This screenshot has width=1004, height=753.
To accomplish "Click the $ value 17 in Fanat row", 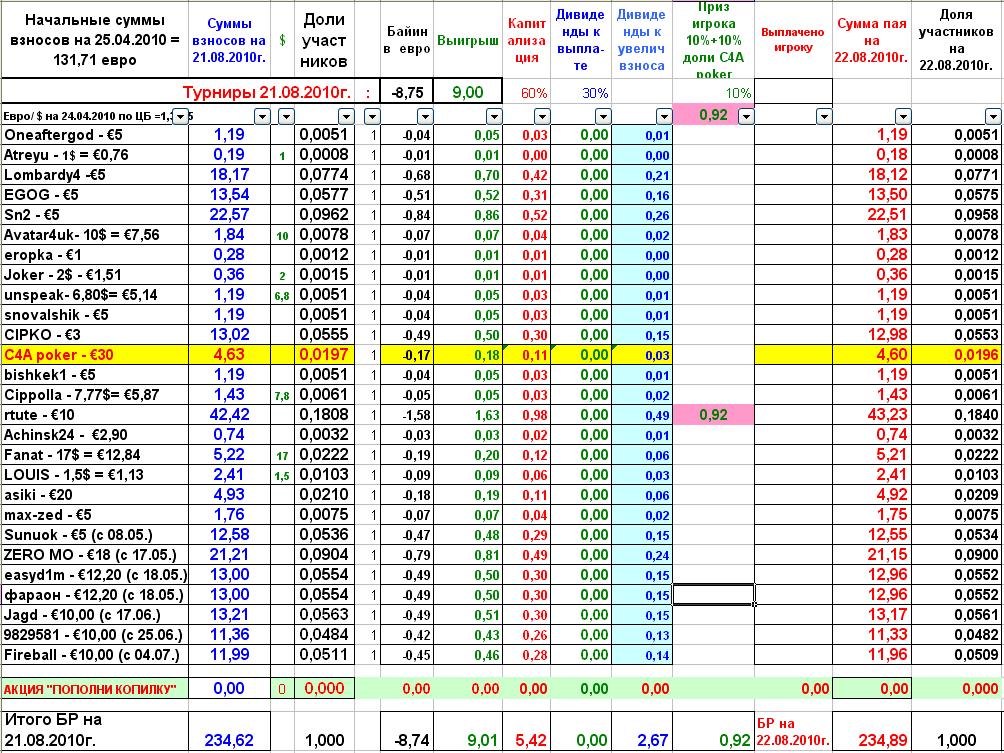I will [x=282, y=456].
